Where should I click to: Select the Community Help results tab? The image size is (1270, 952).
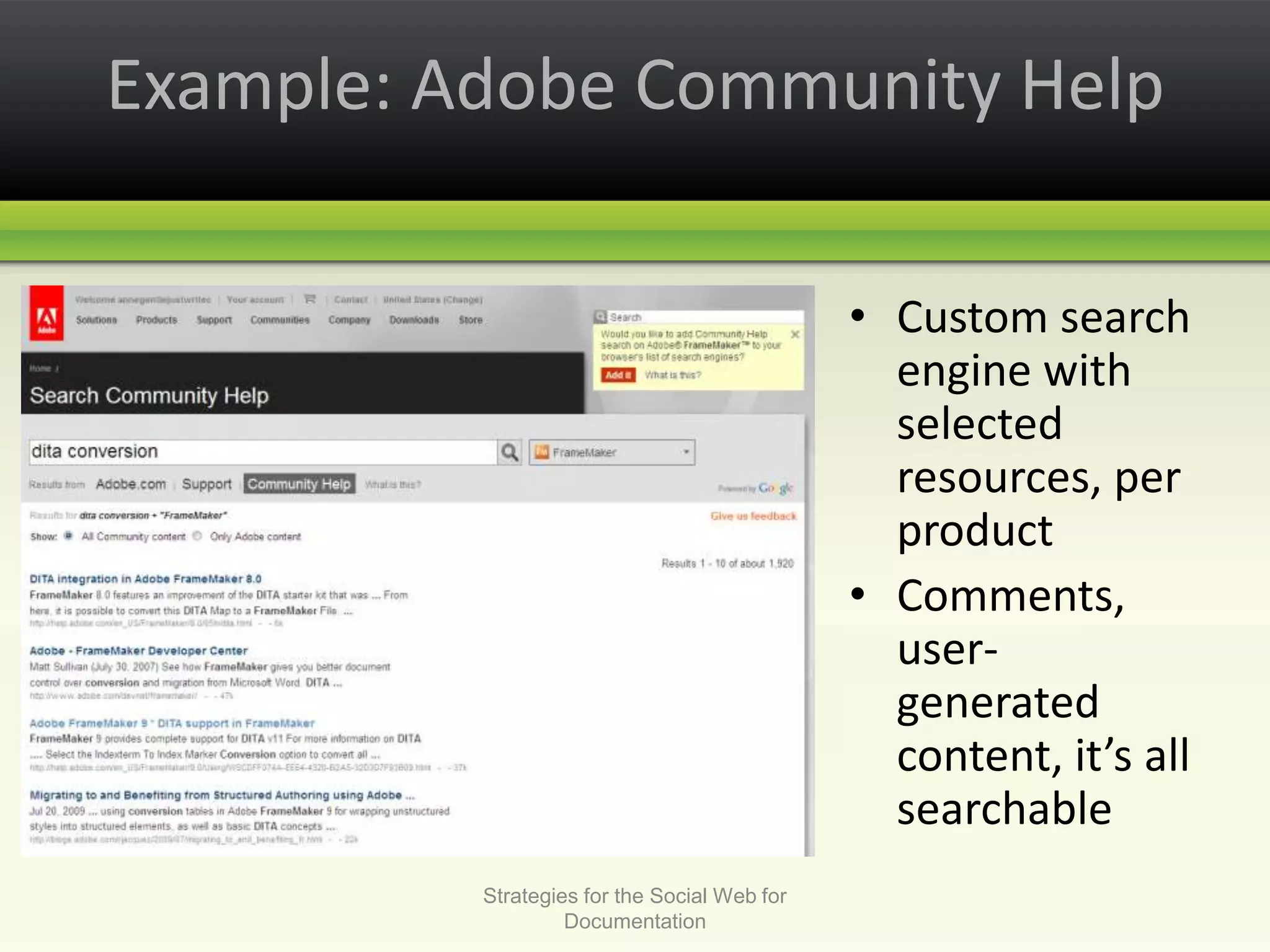click(300, 484)
